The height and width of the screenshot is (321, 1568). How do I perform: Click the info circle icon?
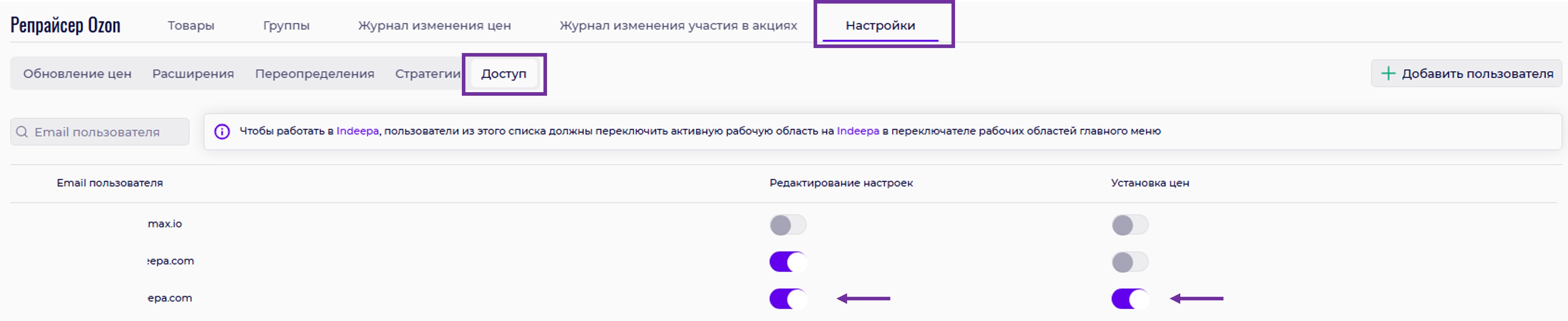pos(222,131)
